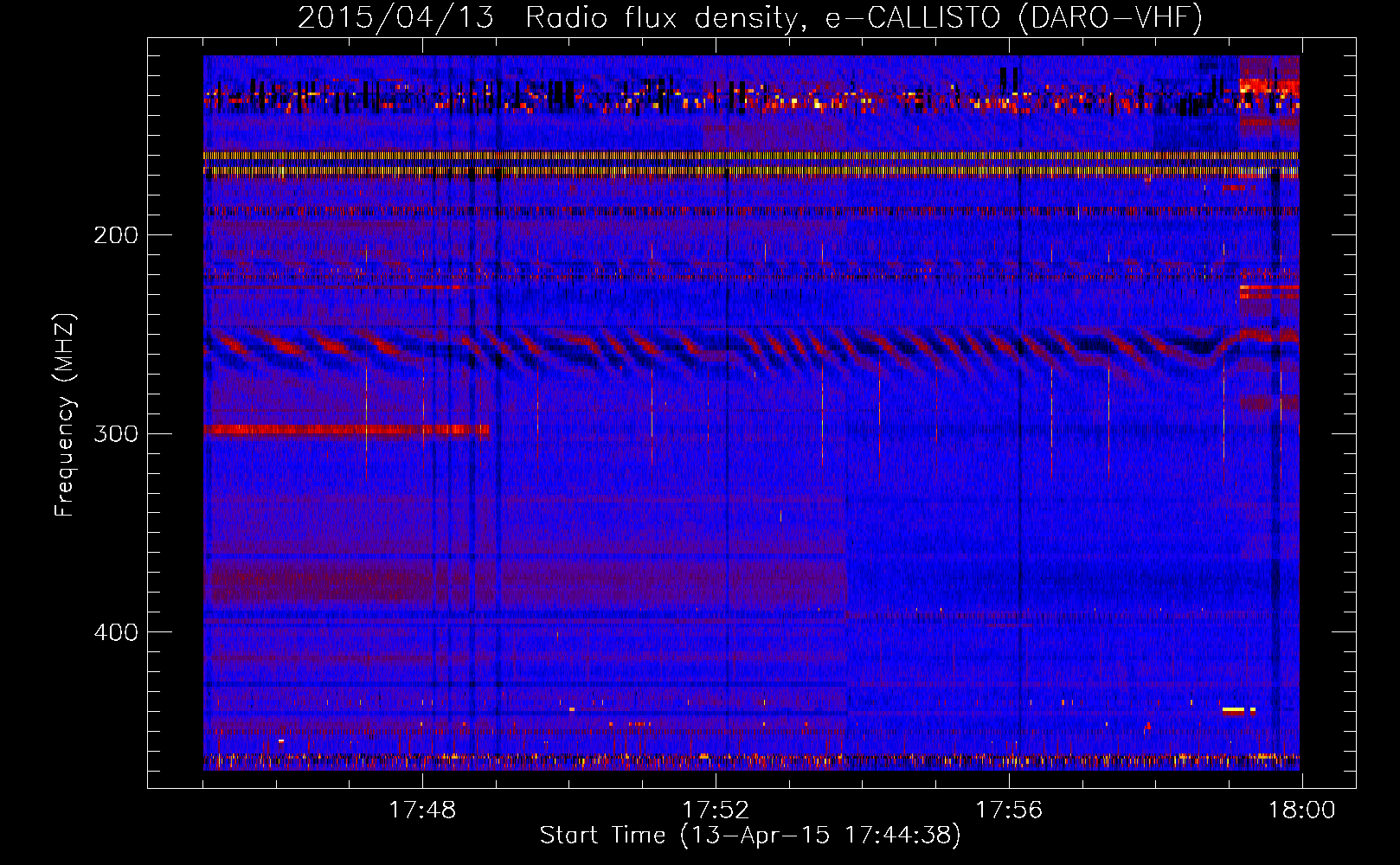This screenshot has width=1400, height=865.
Task: Click the bright red-yellow patch in top right corner
Action: (x=1268, y=85)
